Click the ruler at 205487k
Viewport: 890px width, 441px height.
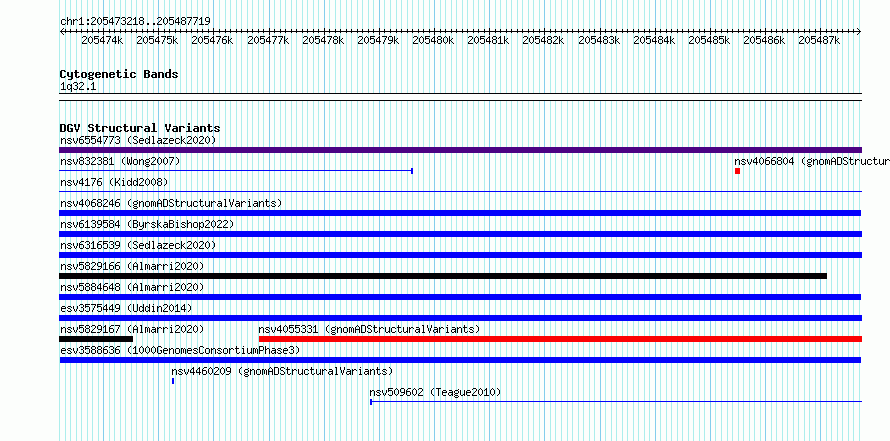click(819, 40)
